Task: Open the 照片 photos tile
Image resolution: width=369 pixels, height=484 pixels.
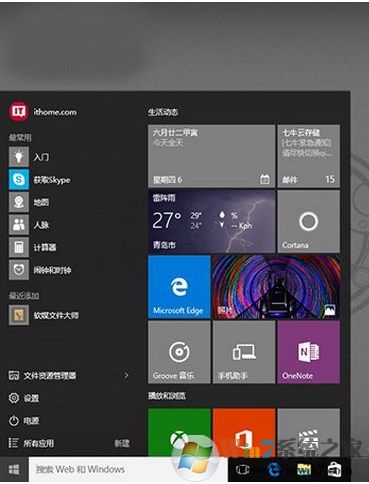Action: (x=276, y=287)
